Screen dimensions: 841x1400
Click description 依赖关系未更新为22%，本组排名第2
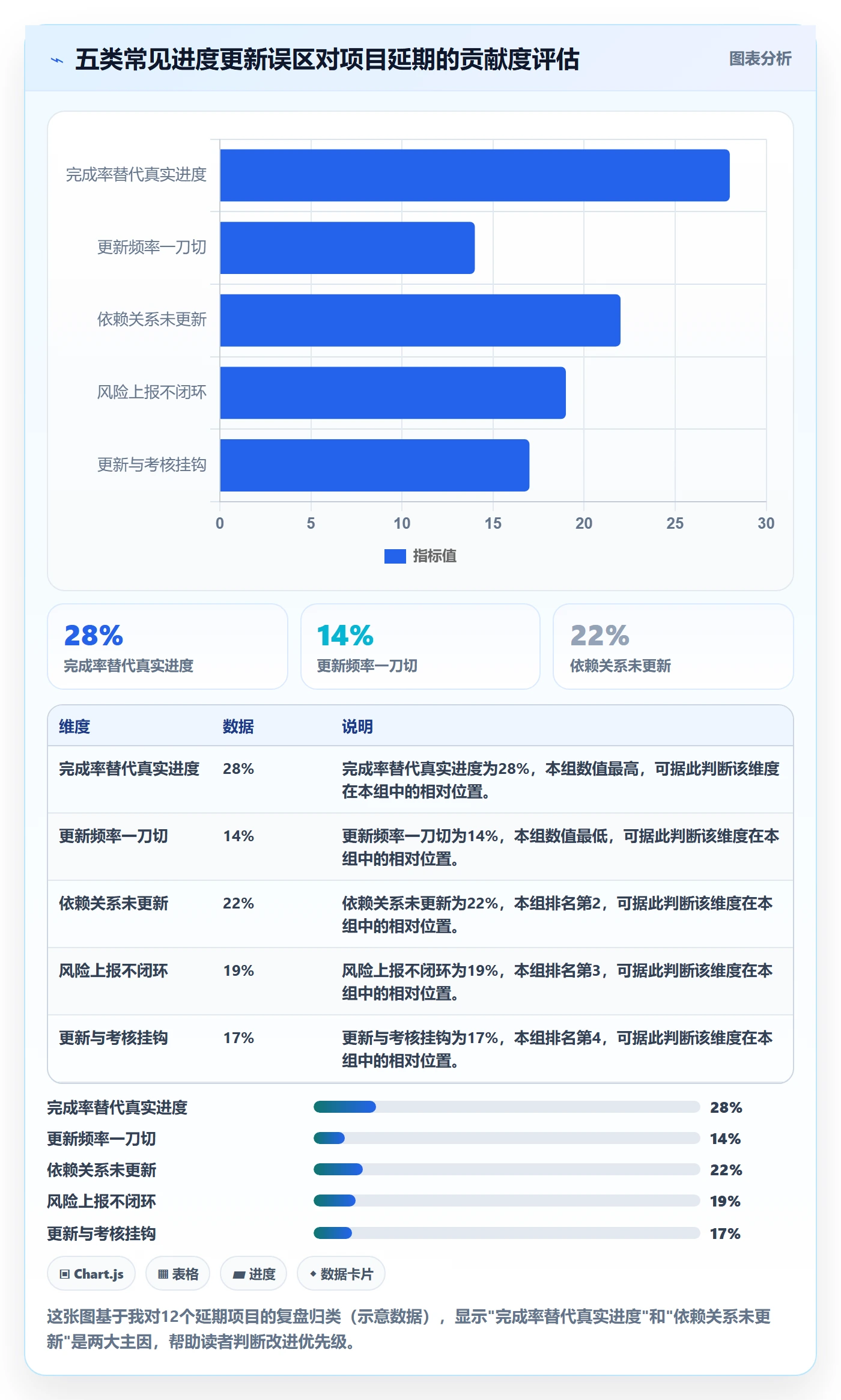[557, 915]
